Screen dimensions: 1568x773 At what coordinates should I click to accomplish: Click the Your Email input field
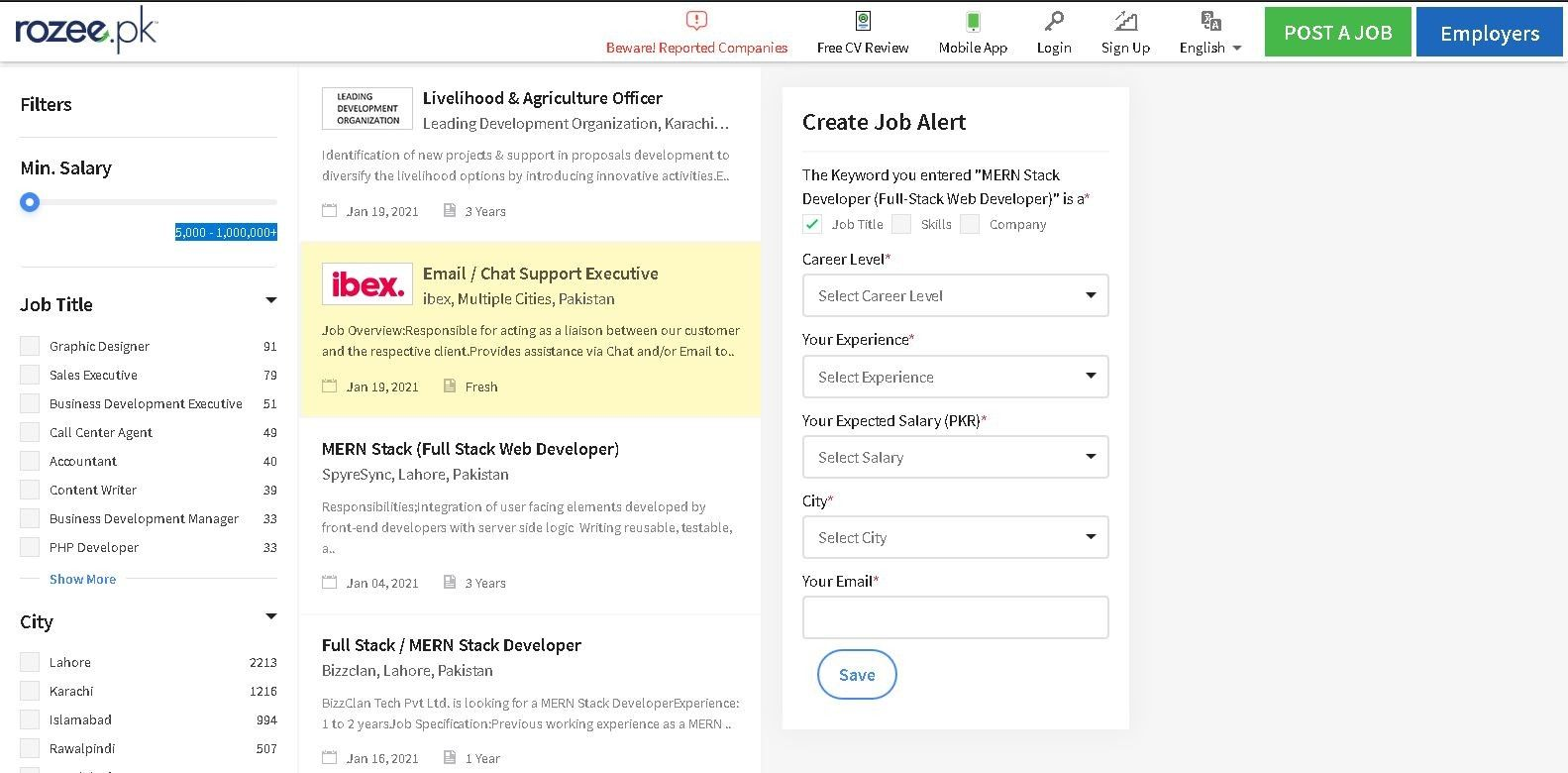[955, 617]
